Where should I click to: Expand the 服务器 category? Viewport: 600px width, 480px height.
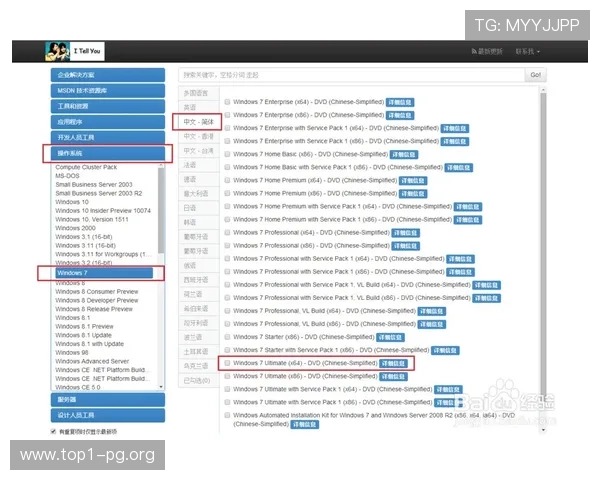click(x=108, y=400)
